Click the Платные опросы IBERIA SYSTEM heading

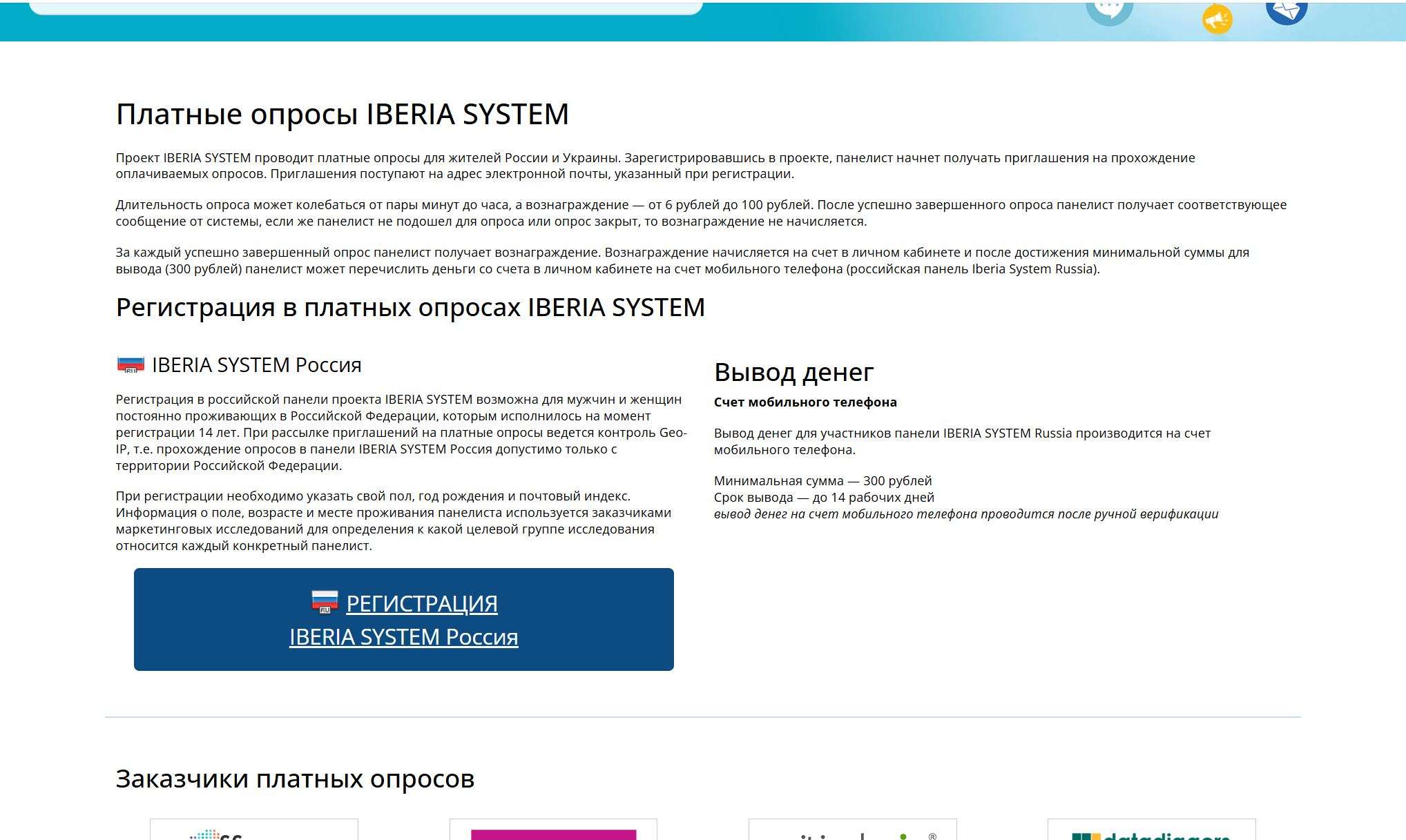(342, 114)
